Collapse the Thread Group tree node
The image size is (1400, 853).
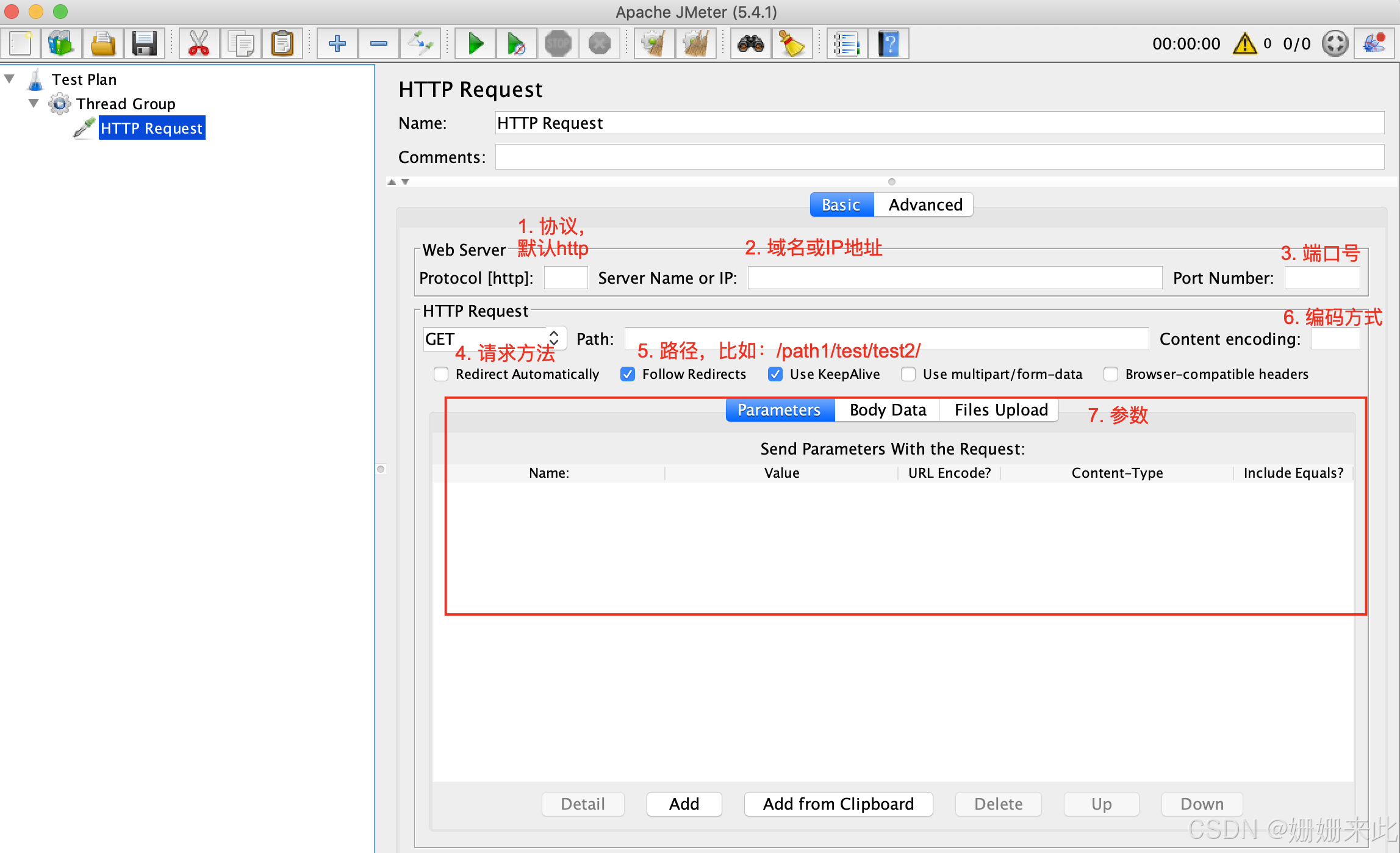[34, 103]
